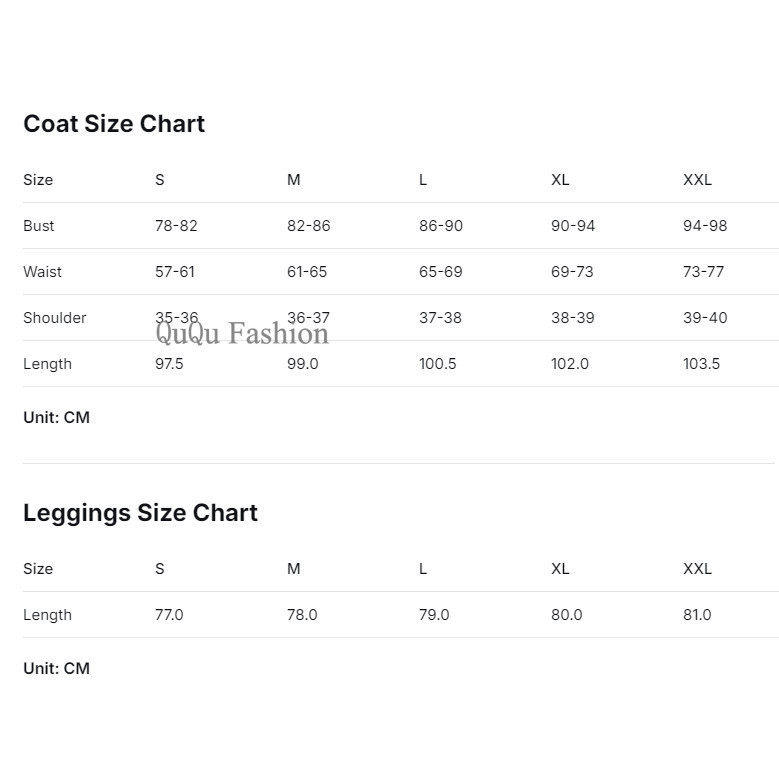
Task: Click the Waist row label
Action: pyautogui.click(x=42, y=272)
